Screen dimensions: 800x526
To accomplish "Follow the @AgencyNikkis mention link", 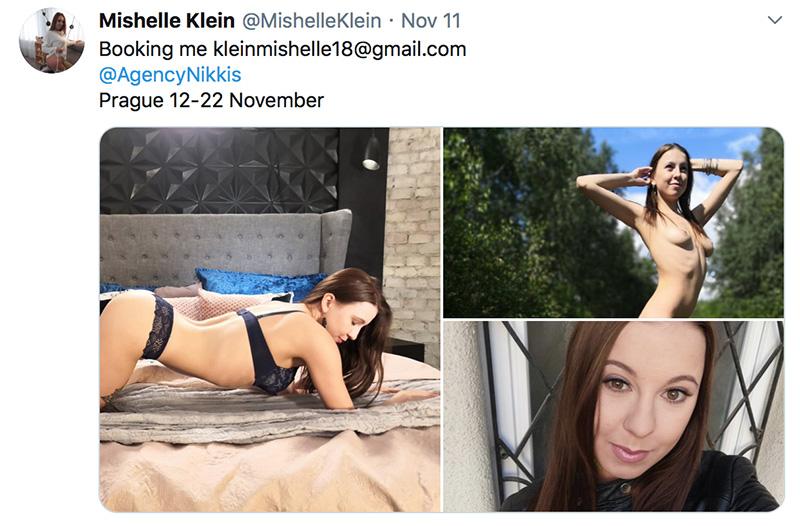I will coord(170,74).
